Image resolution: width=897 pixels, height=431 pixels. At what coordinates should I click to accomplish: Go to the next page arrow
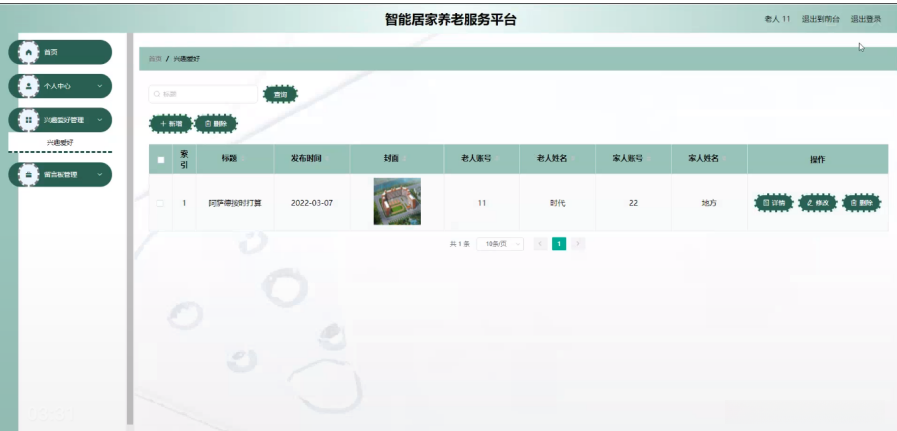click(x=578, y=244)
